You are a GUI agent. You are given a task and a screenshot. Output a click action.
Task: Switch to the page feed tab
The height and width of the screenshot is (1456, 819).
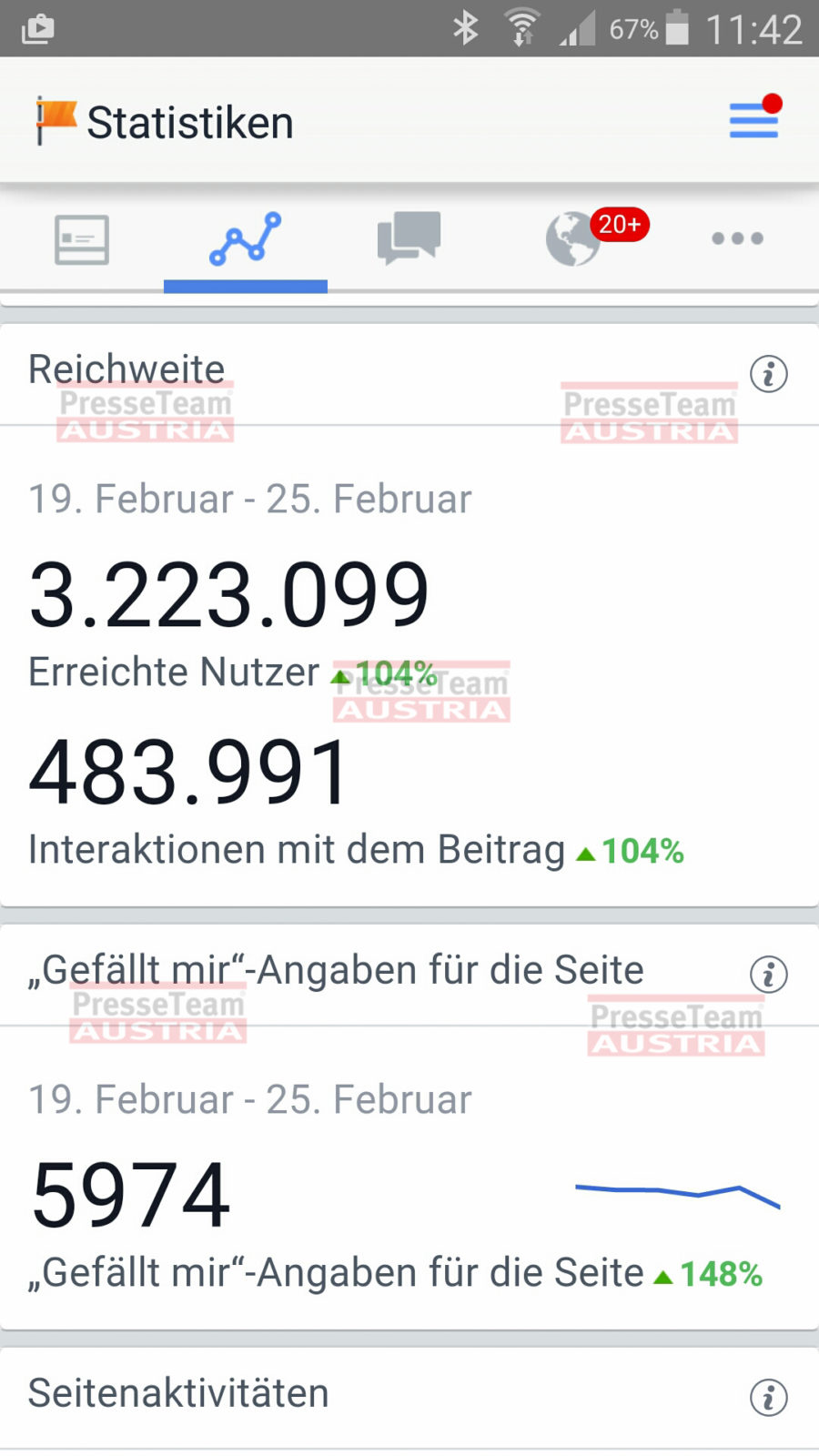[82, 239]
